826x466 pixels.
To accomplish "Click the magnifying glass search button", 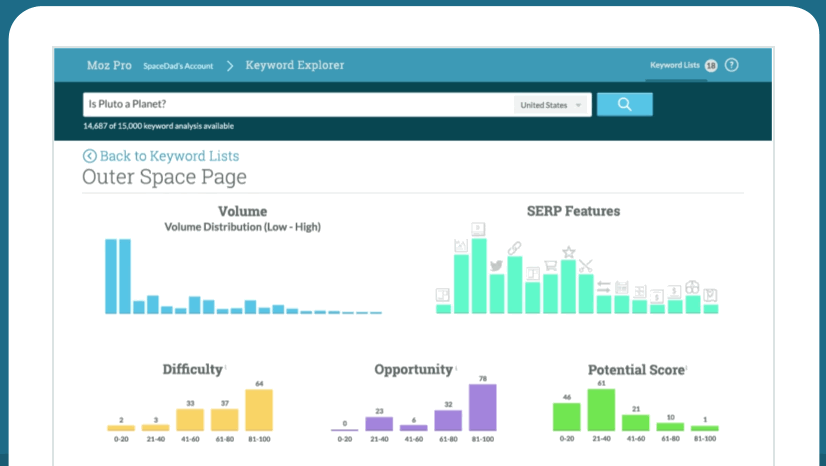I will [x=624, y=104].
